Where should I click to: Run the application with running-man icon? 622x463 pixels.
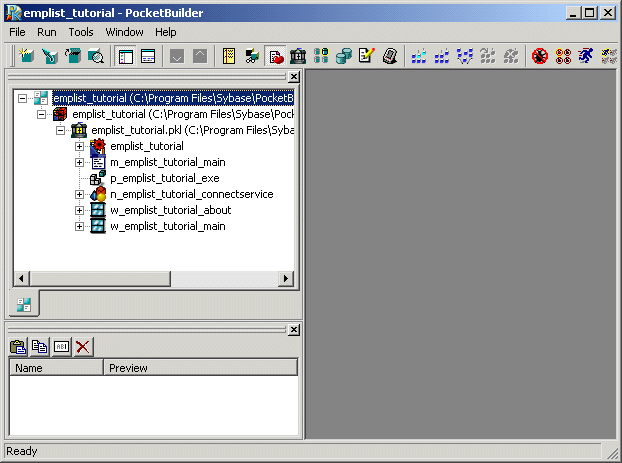pyautogui.click(x=586, y=56)
